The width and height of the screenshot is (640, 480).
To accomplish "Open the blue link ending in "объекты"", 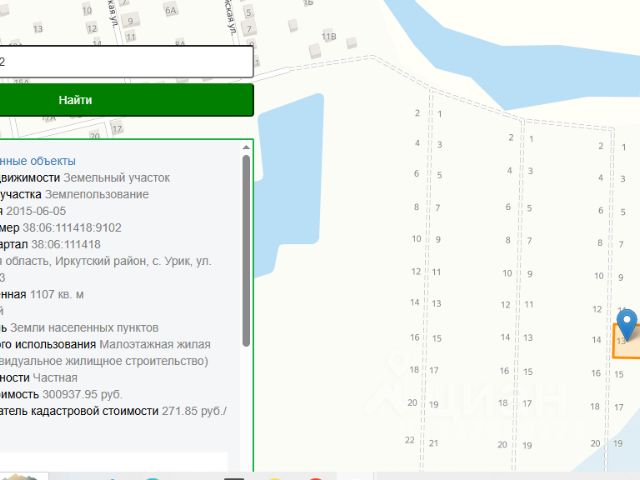I will [38, 161].
